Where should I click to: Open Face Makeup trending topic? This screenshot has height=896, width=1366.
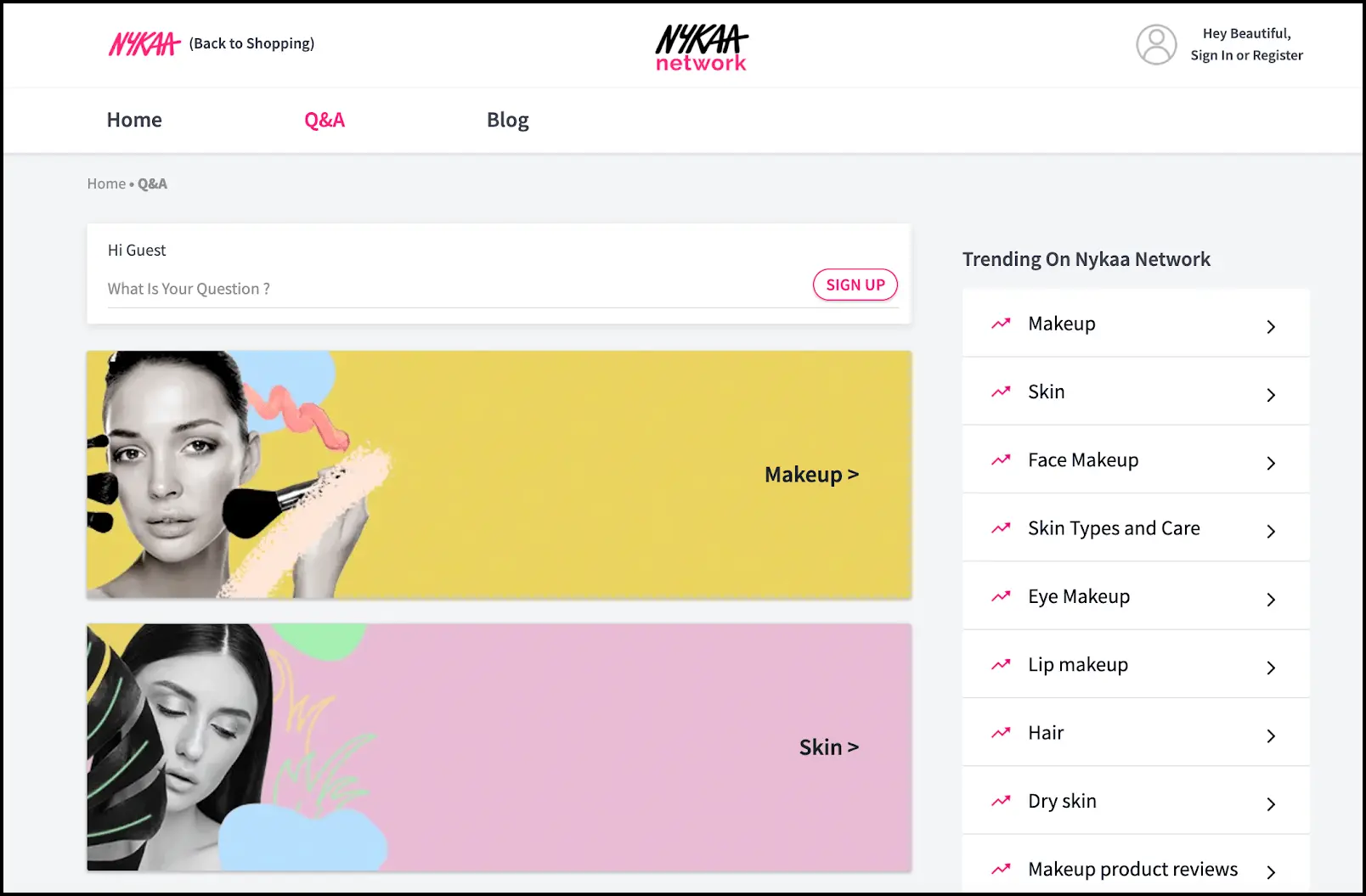point(1083,459)
